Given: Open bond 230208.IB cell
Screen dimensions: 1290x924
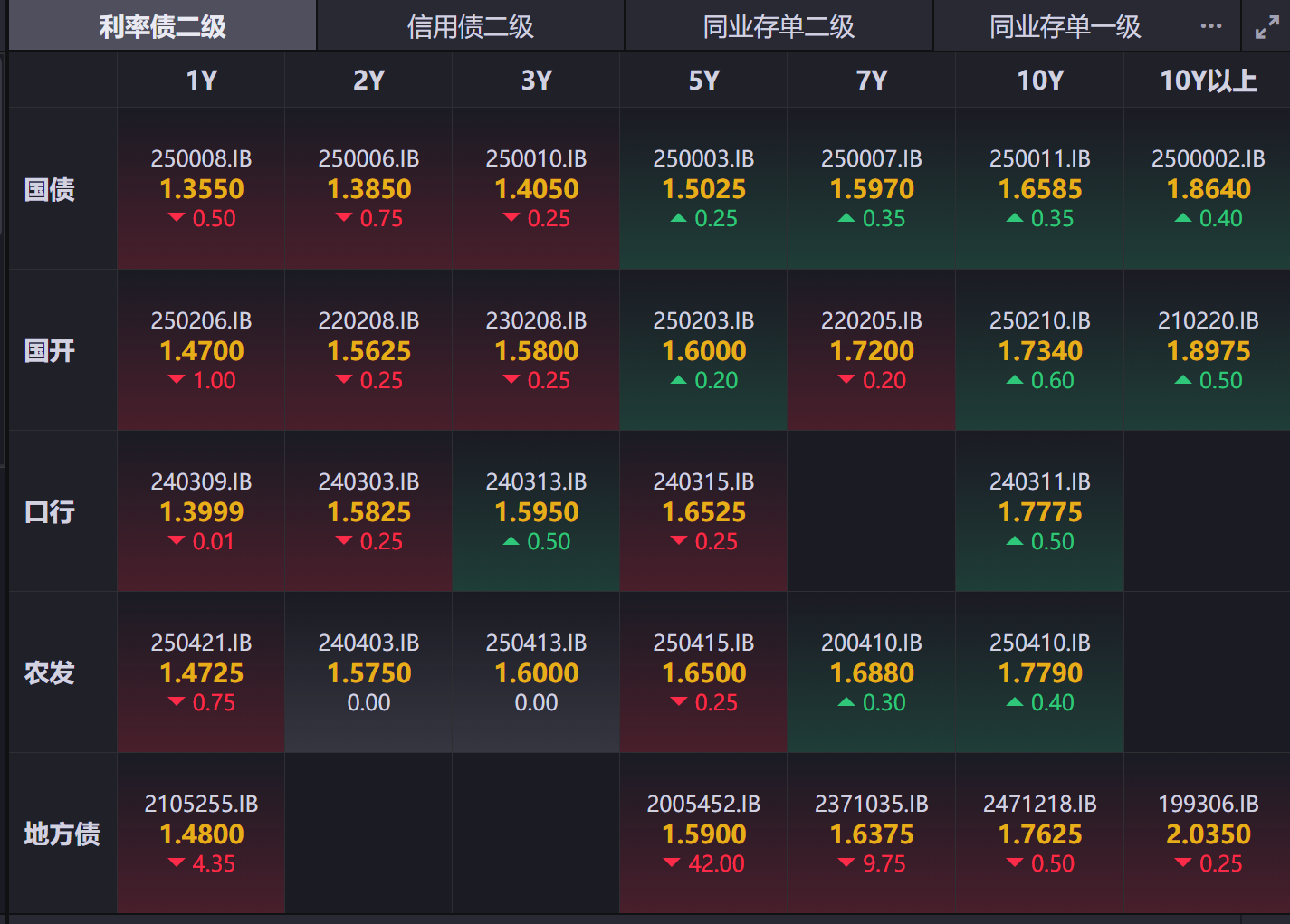Looking at the screenshot, I should click(536, 350).
